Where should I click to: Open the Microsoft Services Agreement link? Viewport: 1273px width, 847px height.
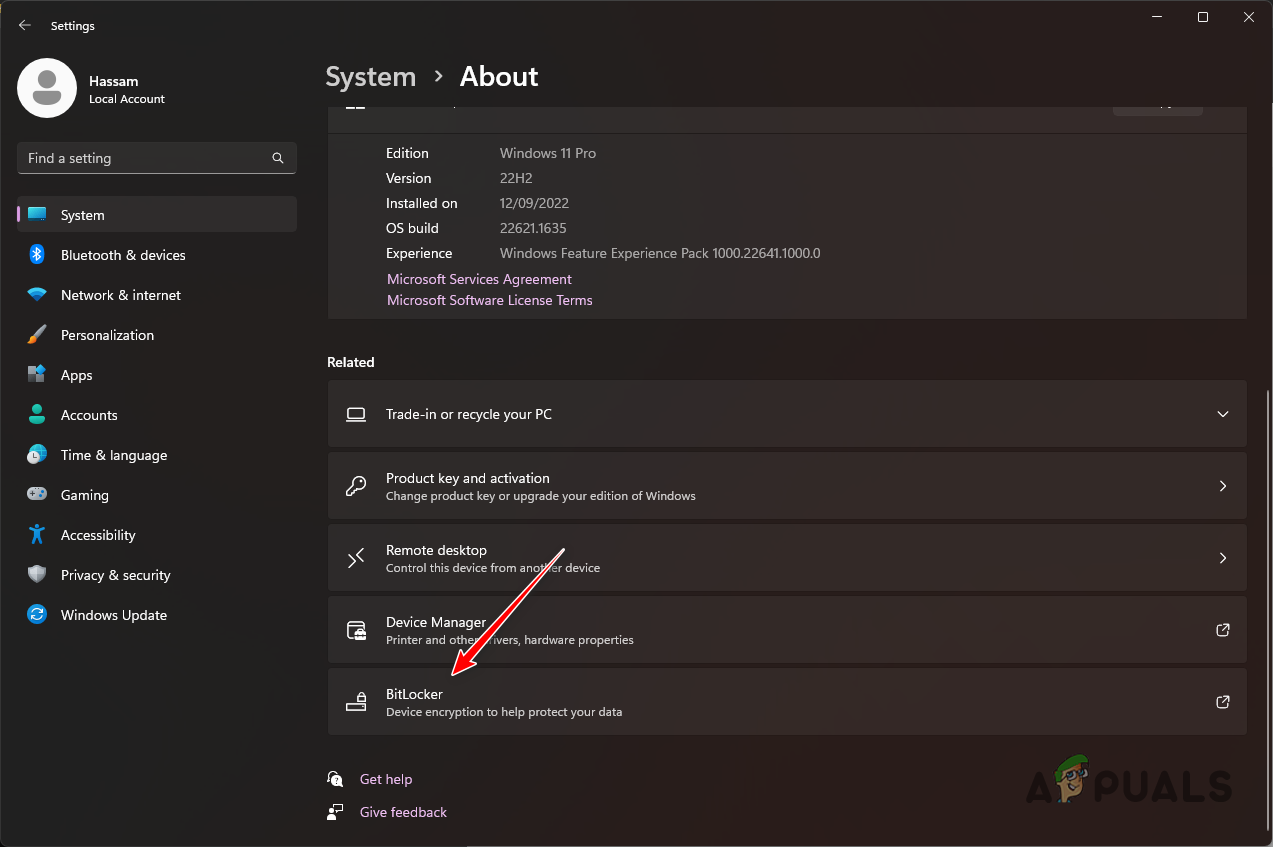pyautogui.click(x=479, y=279)
